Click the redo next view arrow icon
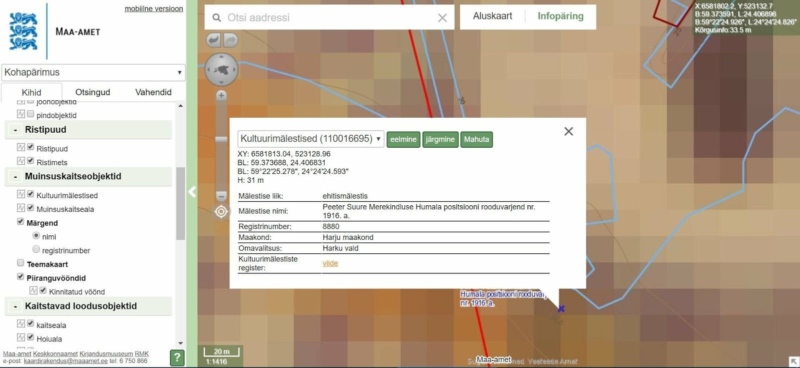 tap(230, 40)
